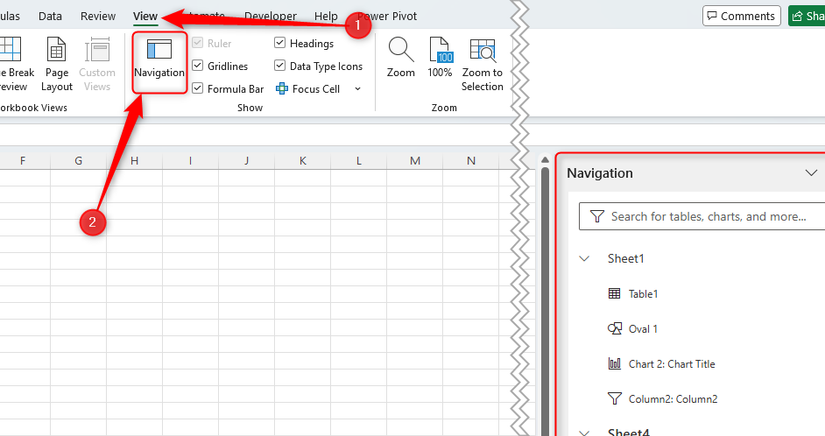Set zoom to 100%
Screen dimensions: 825x436
440,60
